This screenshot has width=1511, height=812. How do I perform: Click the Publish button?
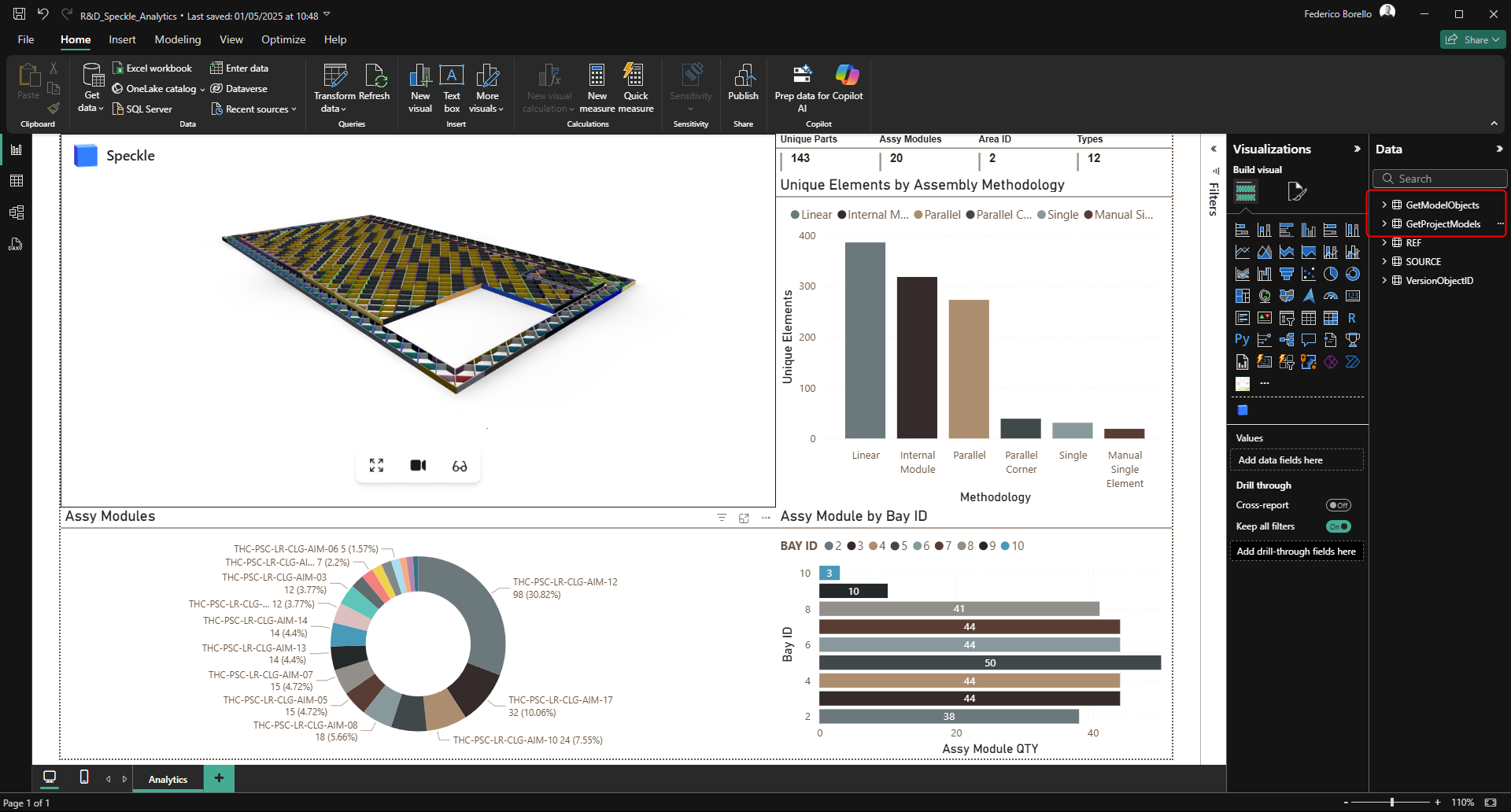(743, 83)
